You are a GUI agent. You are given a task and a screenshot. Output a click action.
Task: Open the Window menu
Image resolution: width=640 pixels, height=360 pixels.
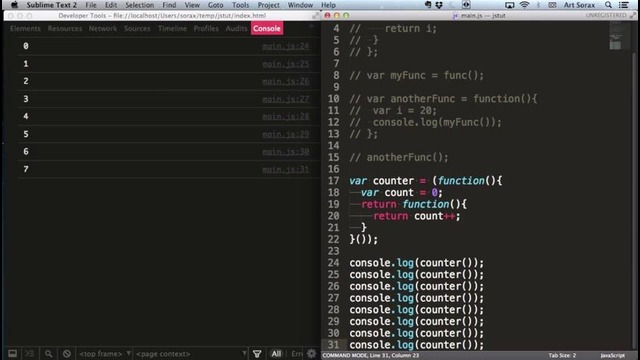coord(300,5)
